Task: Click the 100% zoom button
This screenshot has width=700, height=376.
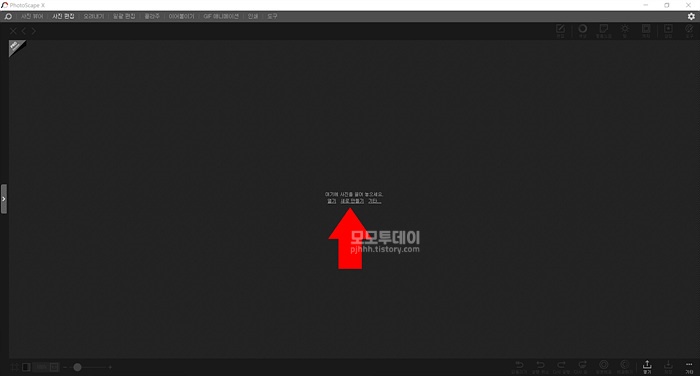Action: click(x=42, y=367)
